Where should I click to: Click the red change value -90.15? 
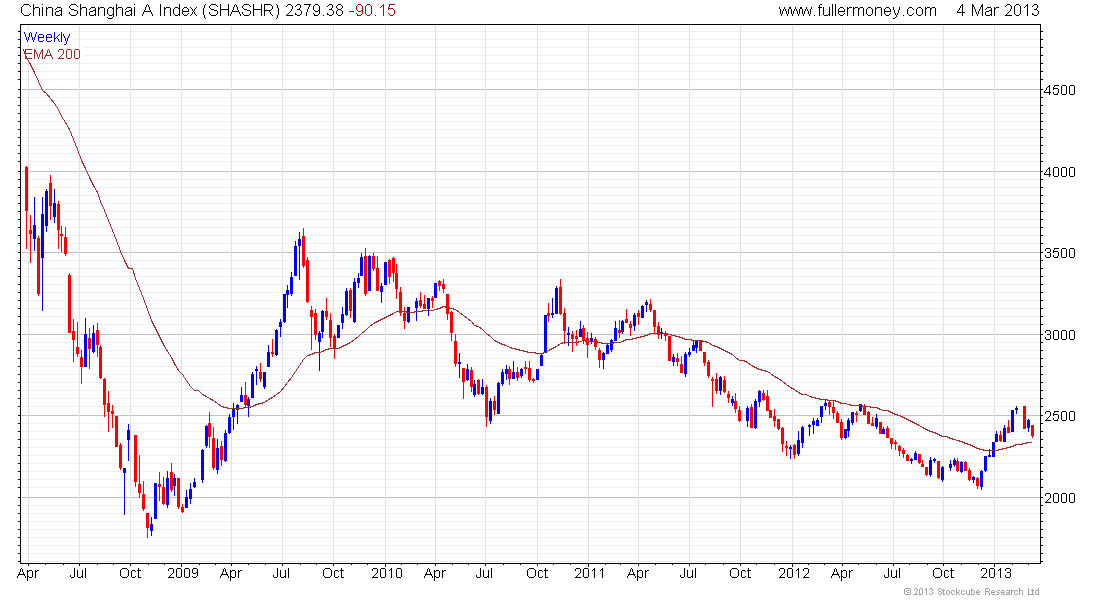coord(372,11)
